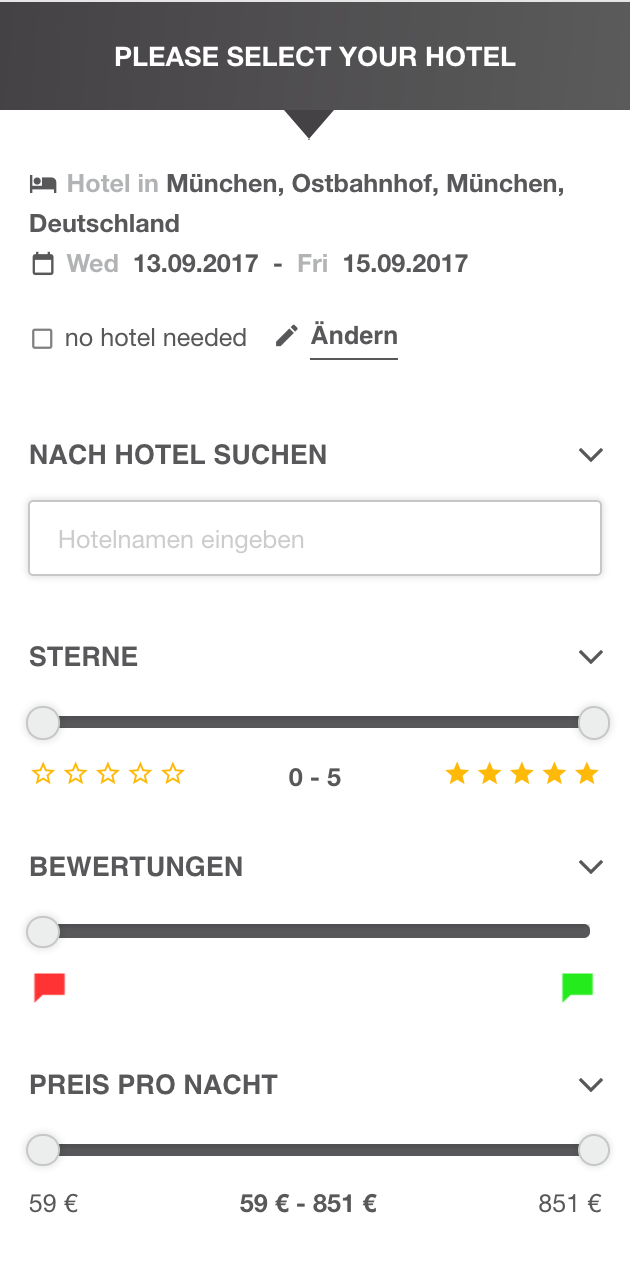This screenshot has width=630, height=1280.
Task: Click the left handle of the price slider
Action: point(43,1150)
